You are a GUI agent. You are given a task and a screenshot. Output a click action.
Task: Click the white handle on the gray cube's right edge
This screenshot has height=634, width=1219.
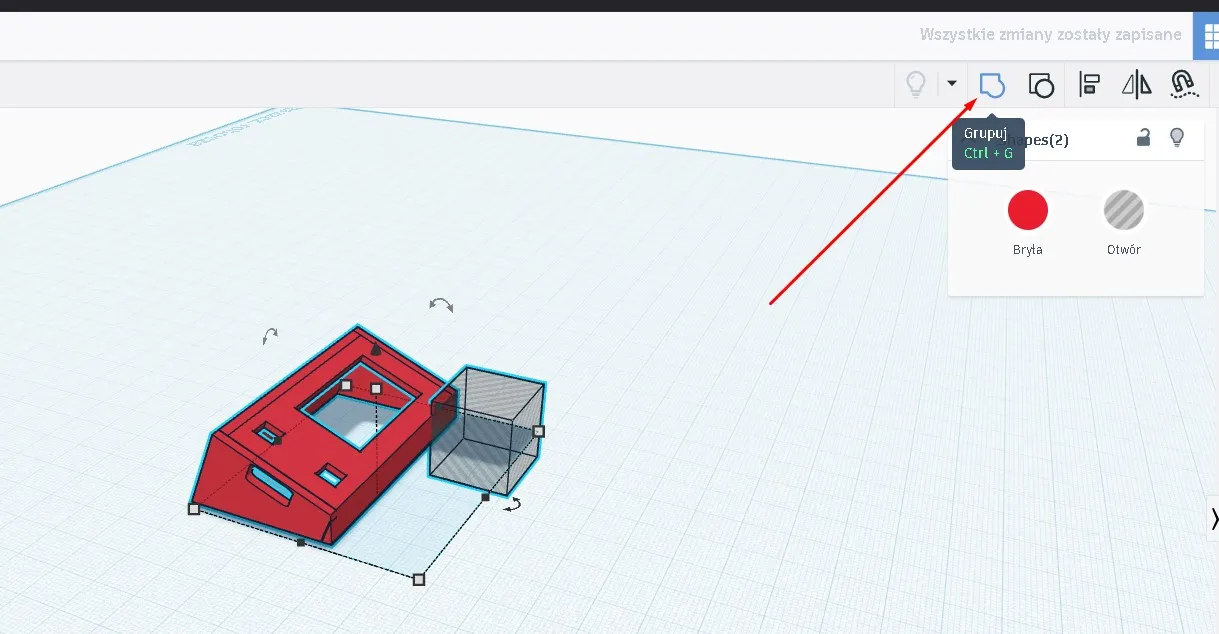coord(538,431)
